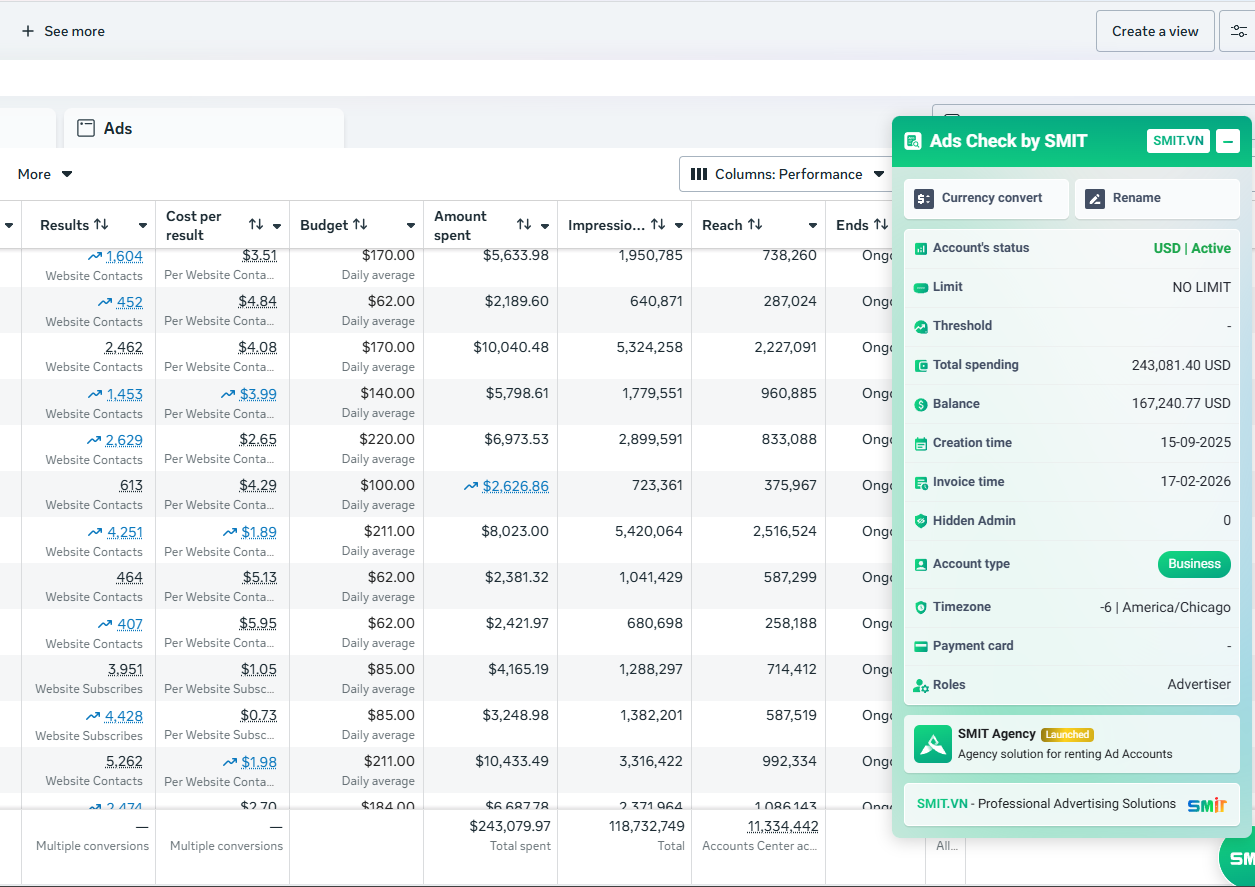Open the Cost per result column options arrow
Image resolution: width=1255 pixels, height=887 pixels.
(277, 226)
